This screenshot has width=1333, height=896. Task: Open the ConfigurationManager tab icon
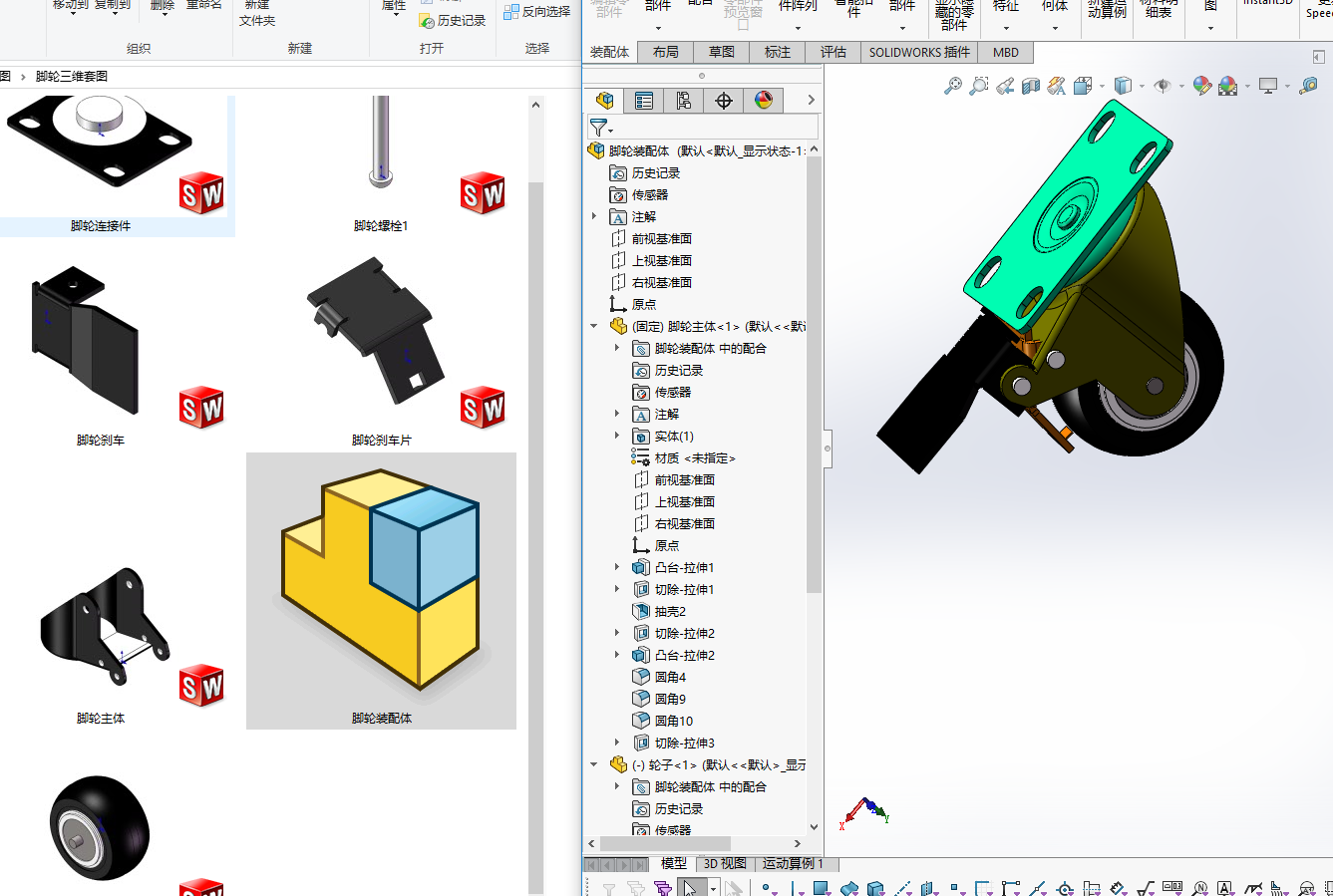coord(683,100)
